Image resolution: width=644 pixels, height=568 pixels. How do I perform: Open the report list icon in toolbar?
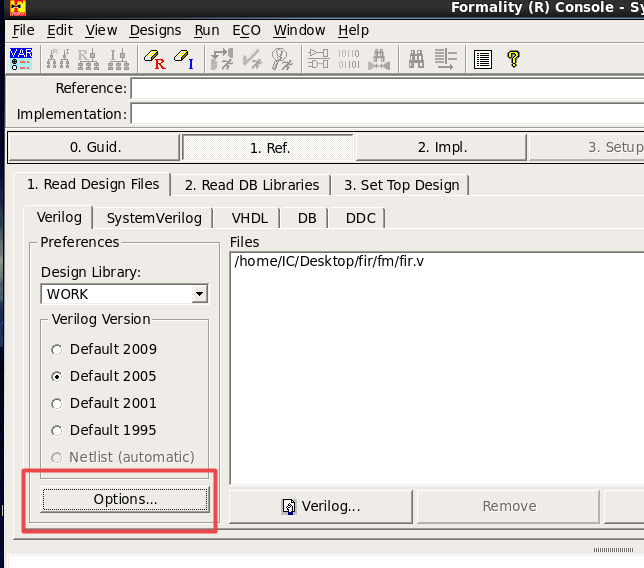point(483,59)
